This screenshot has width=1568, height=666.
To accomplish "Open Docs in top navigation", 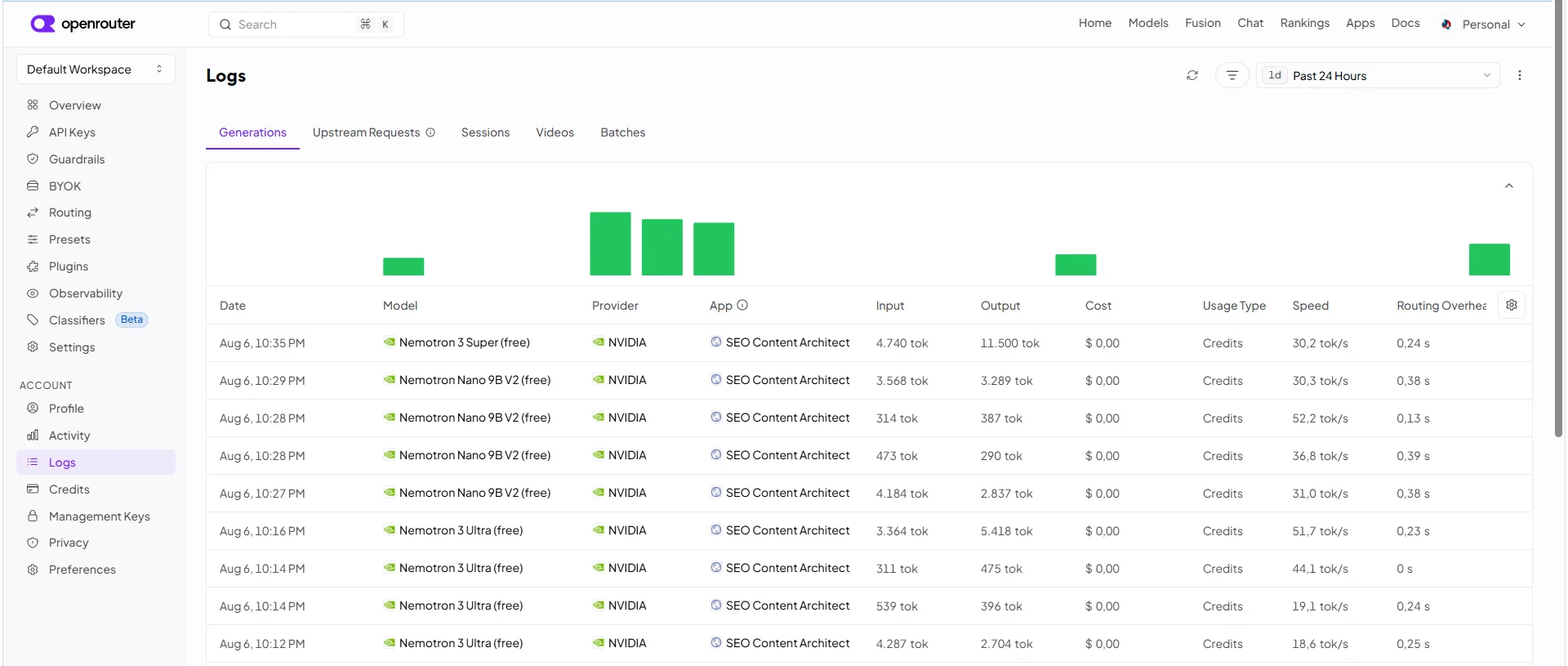I will point(1405,23).
